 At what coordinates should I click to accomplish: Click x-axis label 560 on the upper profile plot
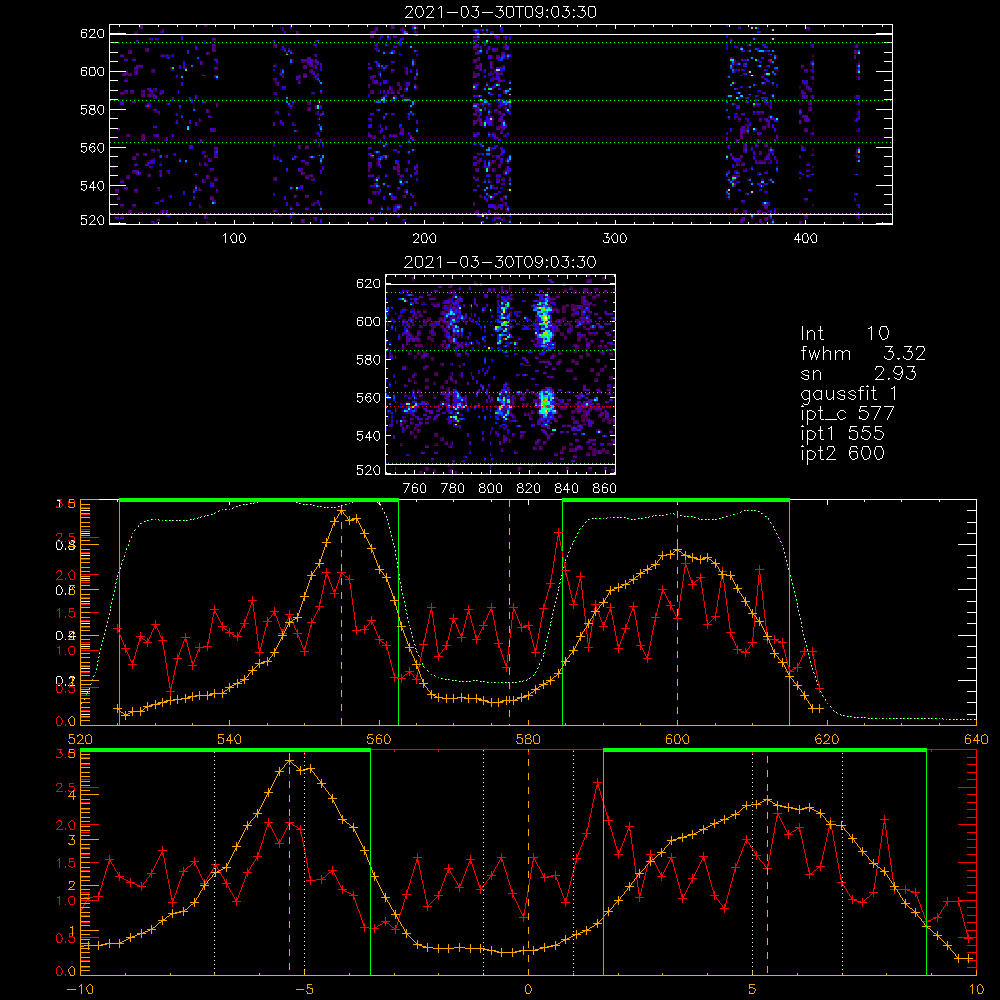click(379, 740)
